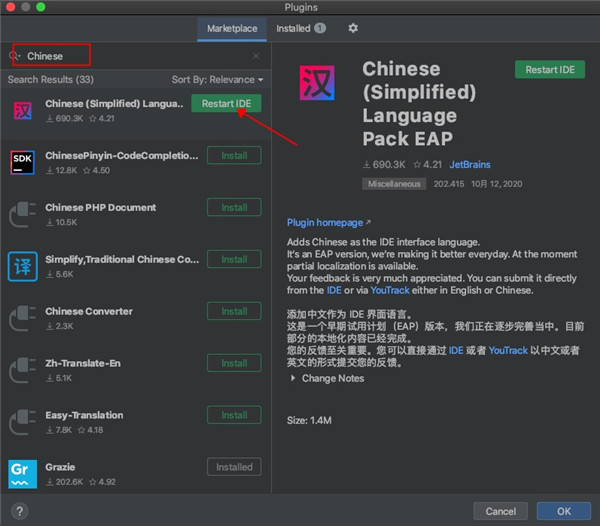Clear the search field text
This screenshot has width=600, height=526.
coord(256,56)
